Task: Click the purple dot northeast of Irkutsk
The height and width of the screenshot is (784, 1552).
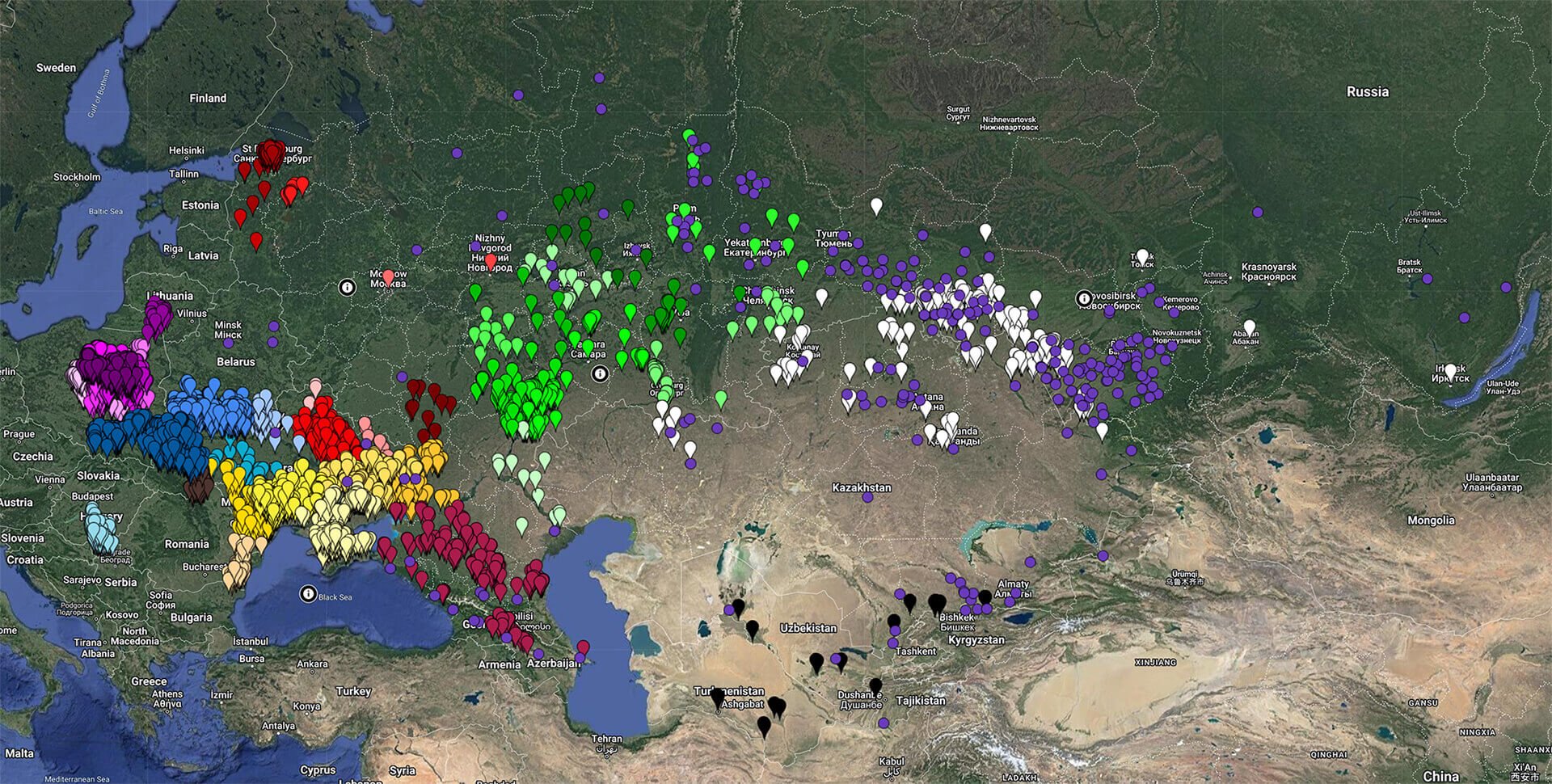Action: (x=1464, y=318)
